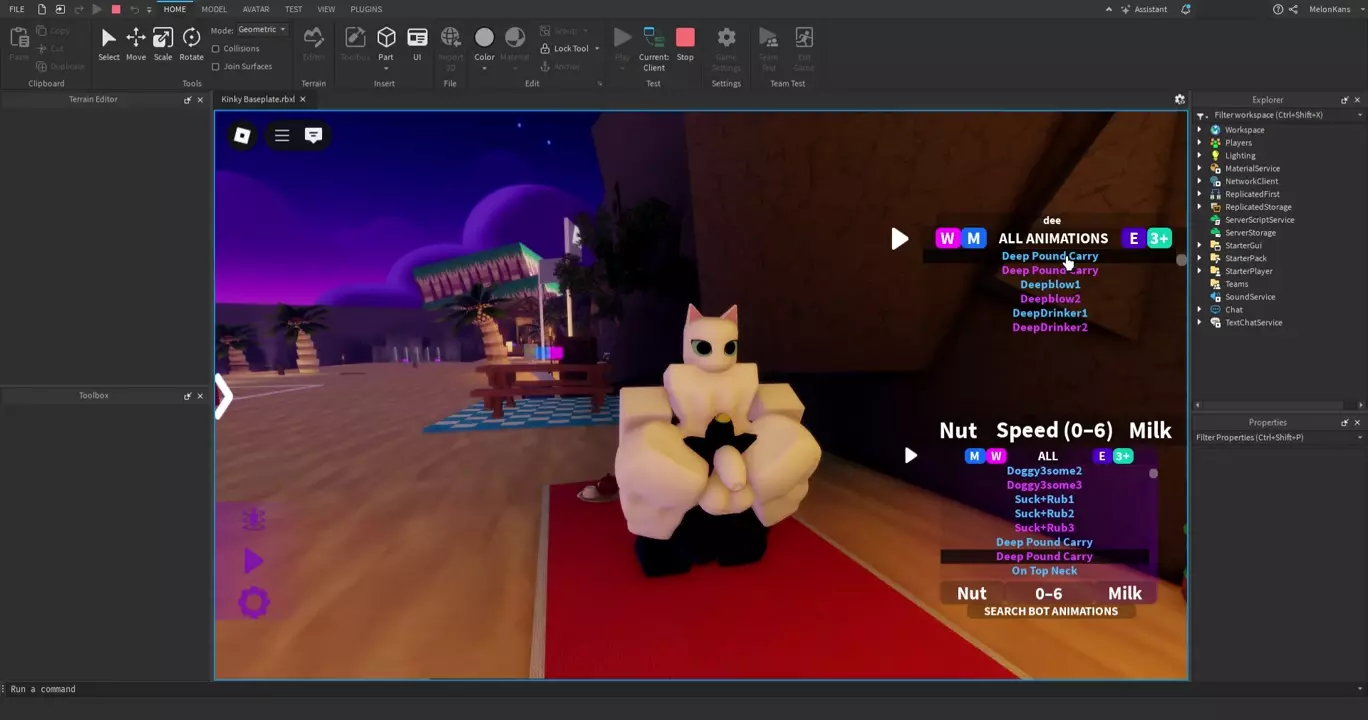1368x720 pixels.
Task: Expand the ReplicatedStorage tree item
Action: tap(1200, 207)
